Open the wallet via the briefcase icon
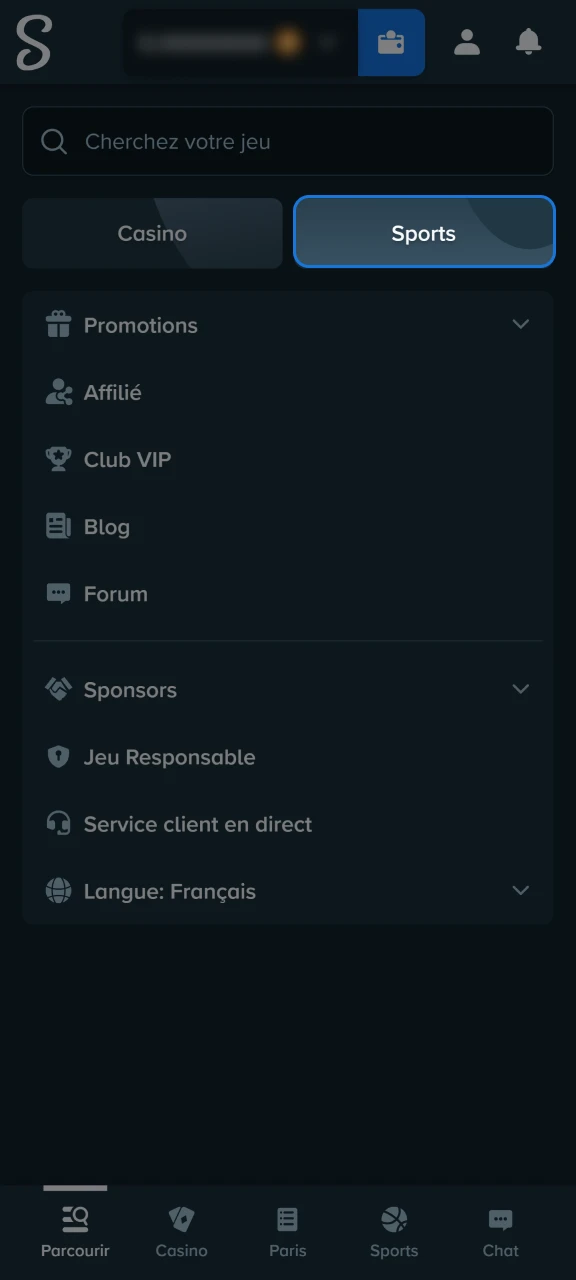Image resolution: width=576 pixels, height=1280 pixels. pyautogui.click(x=391, y=42)
